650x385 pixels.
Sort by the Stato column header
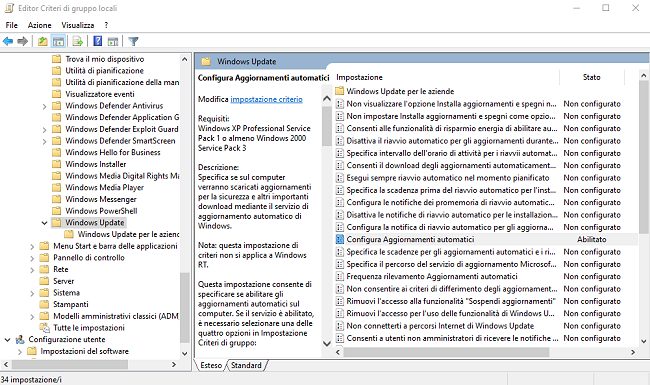click(592, 77)
